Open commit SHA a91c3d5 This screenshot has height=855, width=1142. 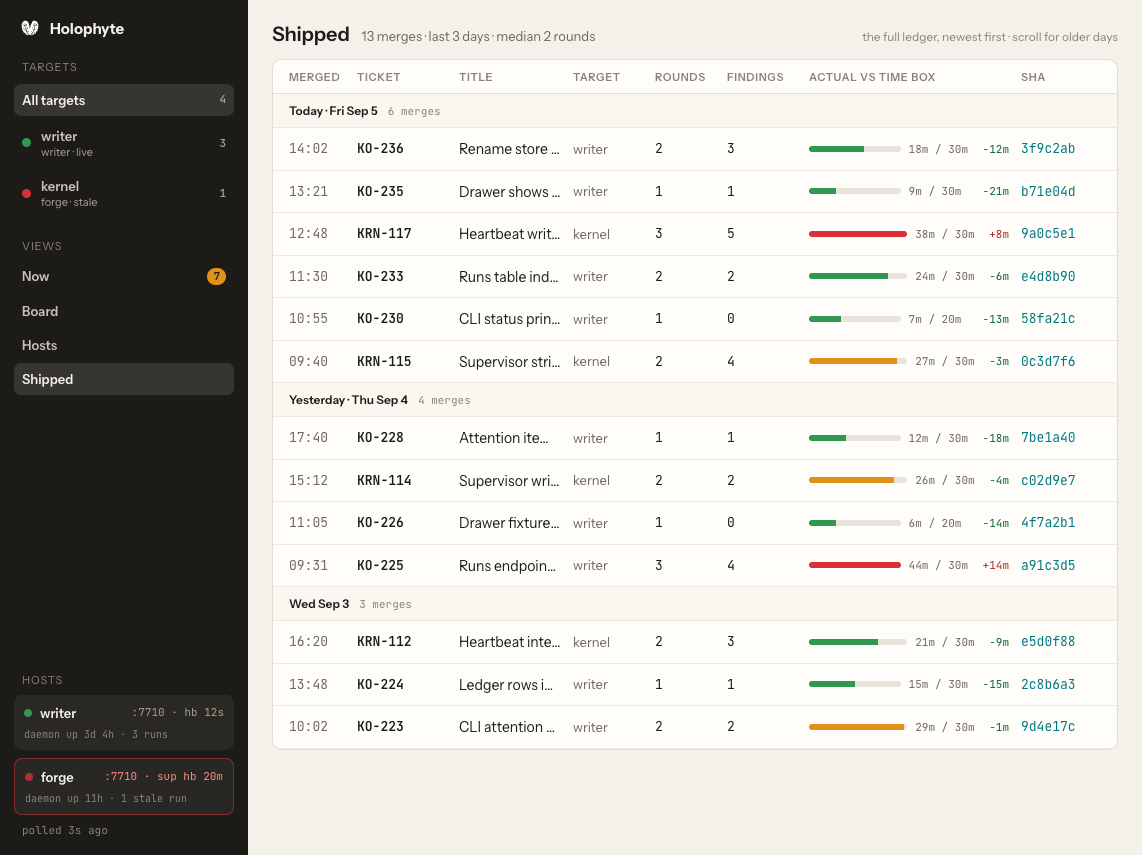click(1048, 566)
